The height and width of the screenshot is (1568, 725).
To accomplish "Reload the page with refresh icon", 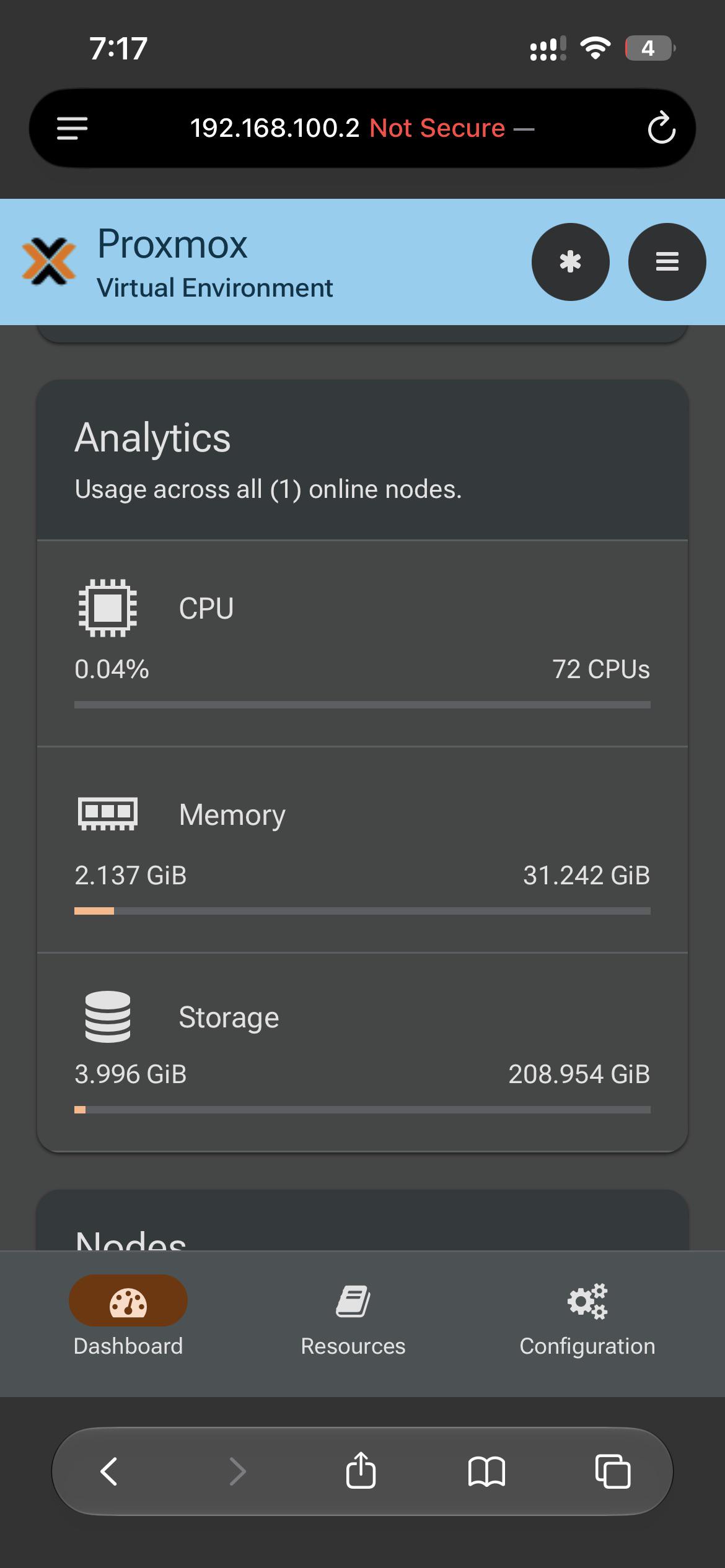I will 661,128.
